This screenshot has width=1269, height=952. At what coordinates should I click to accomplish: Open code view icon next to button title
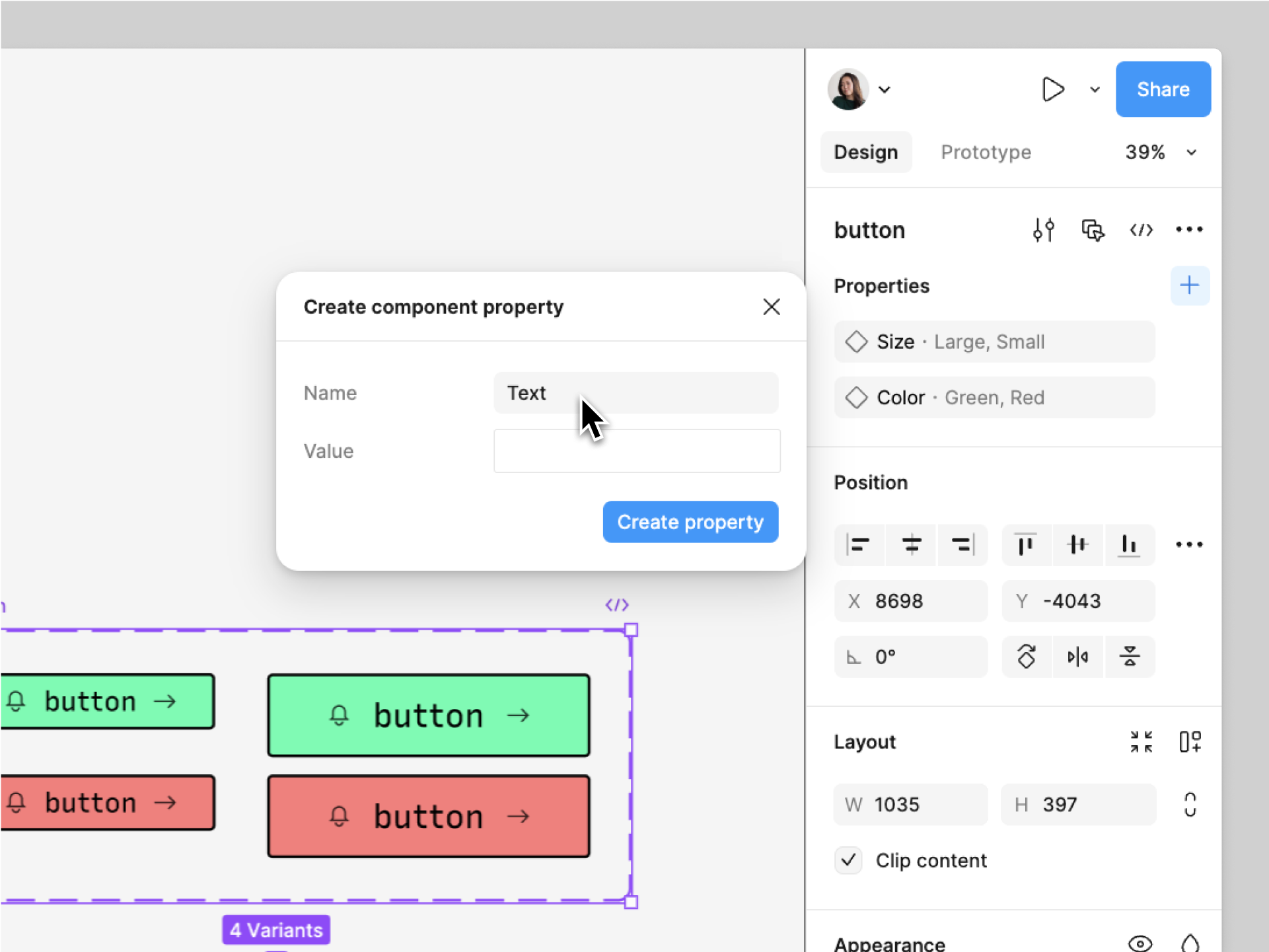click(x=1141, y=230)
